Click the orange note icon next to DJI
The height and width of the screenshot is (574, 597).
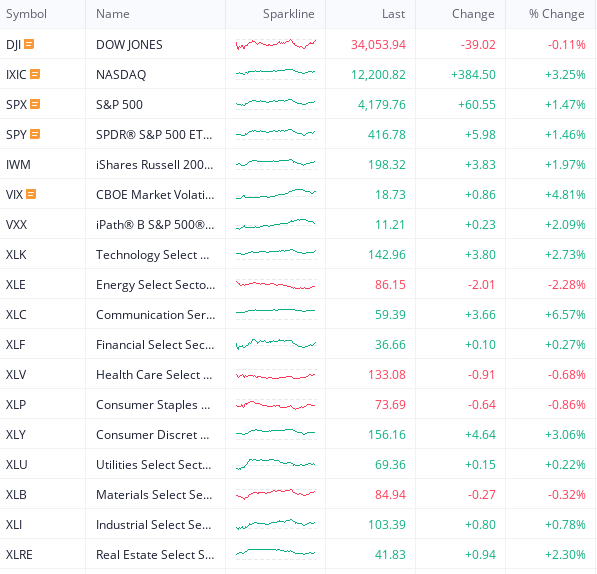click(x=29, y=44)
